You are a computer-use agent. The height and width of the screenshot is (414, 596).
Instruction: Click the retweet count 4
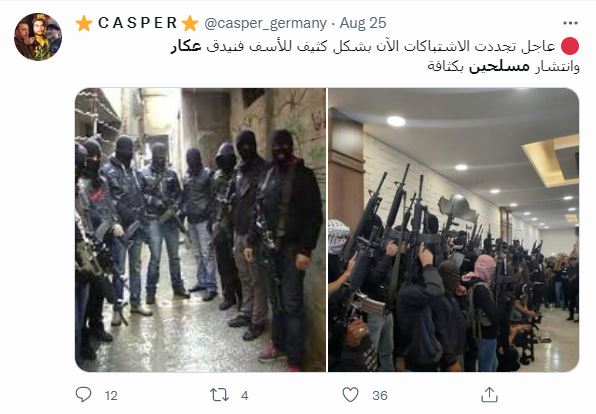[x=244, y=396]
